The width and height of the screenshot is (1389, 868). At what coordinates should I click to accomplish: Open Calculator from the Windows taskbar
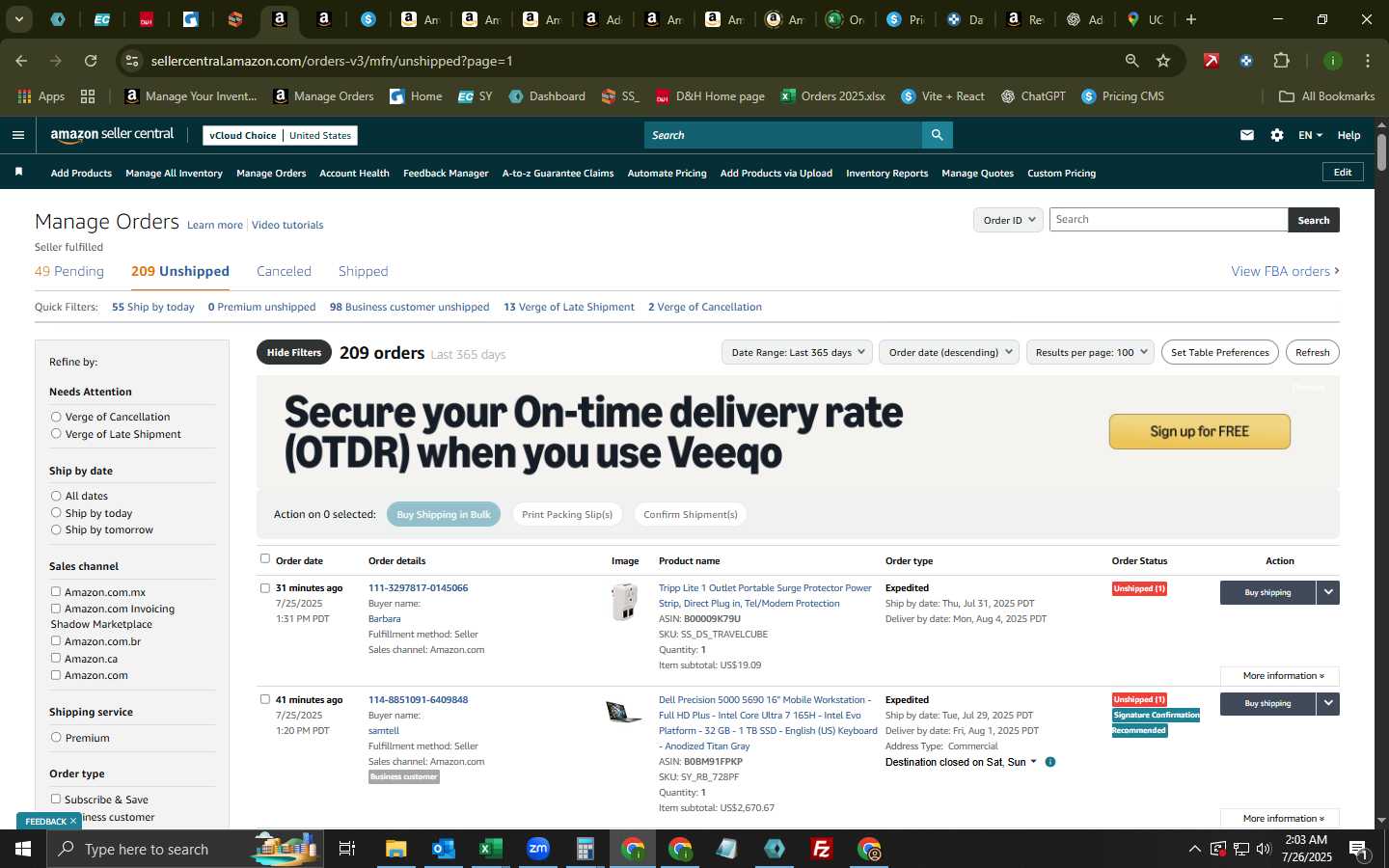coord(585,849)
